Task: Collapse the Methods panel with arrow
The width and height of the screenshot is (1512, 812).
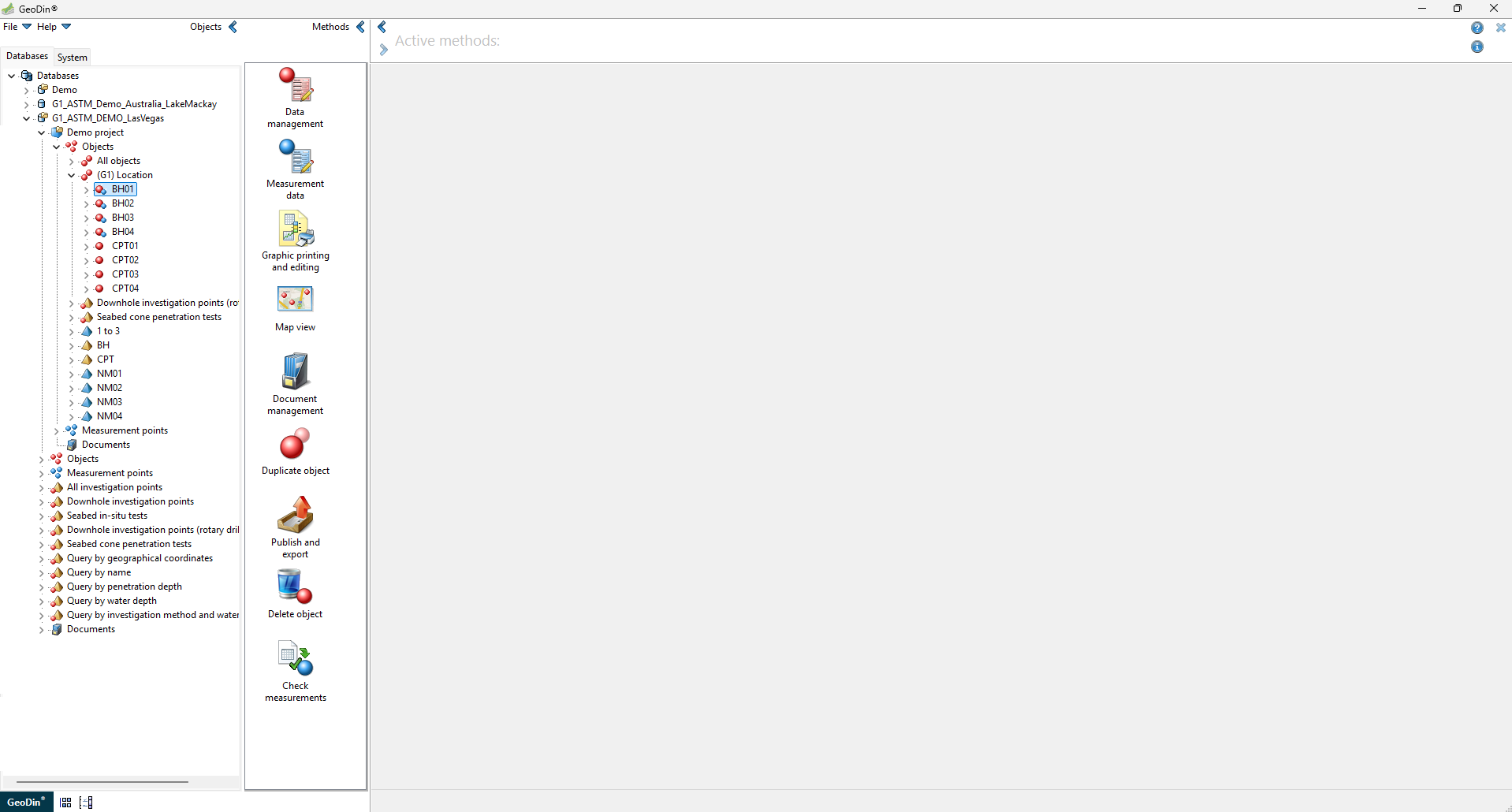Action: pyautogui.click(x=360, y=27)
